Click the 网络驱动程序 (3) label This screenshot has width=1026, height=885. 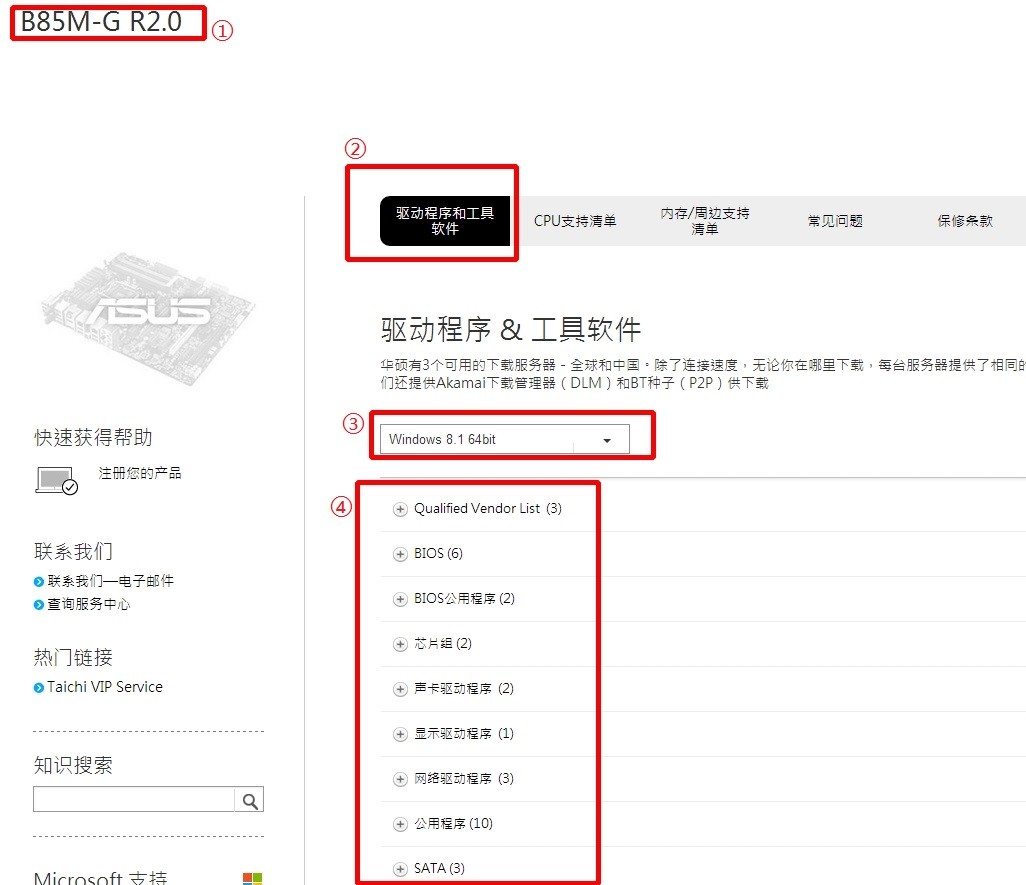point(464,779)
